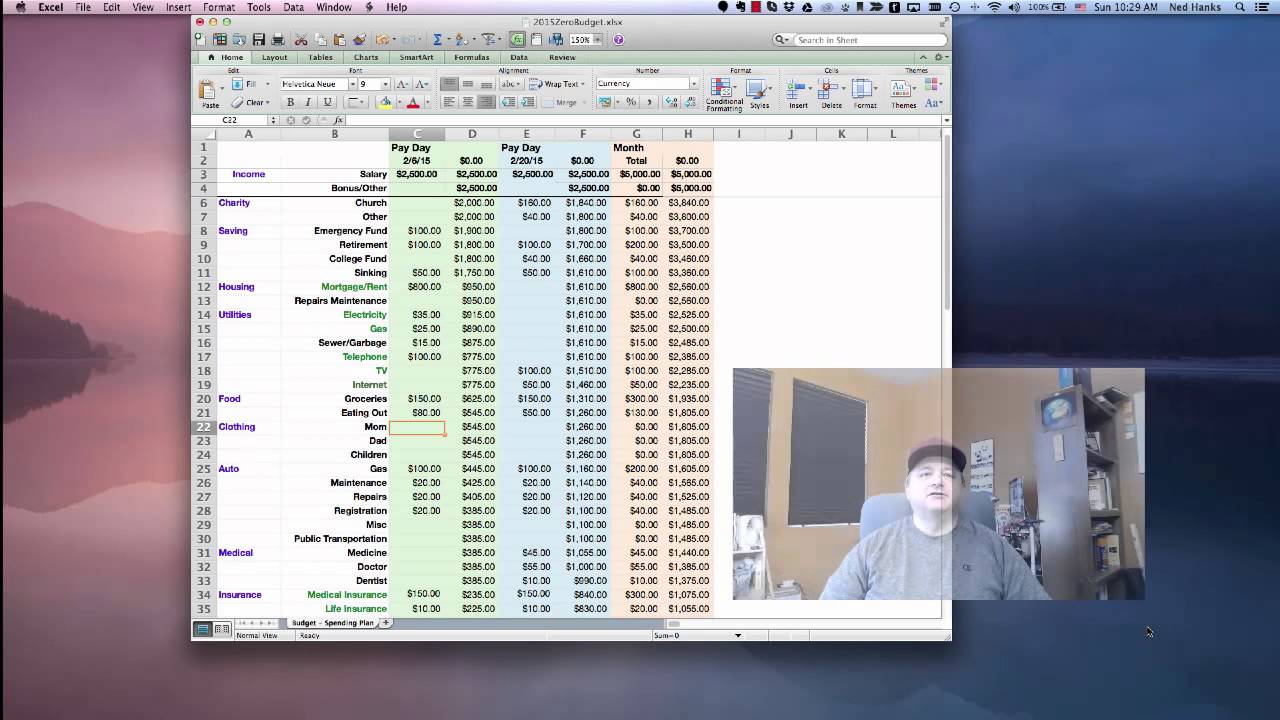Image resolution: width=1280 pixels, height=720 pixels.
Task: Toggle align text right
Action: (486, 102)
